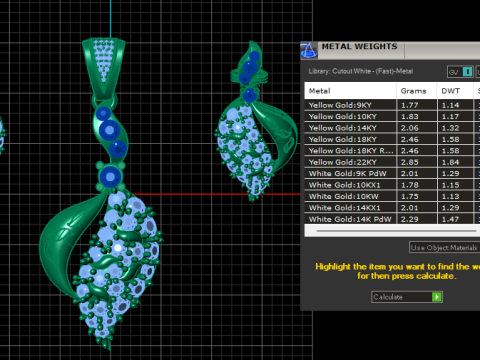
Task: Click the 2.06 grams value for 14KY
Action: click(409, 128)
